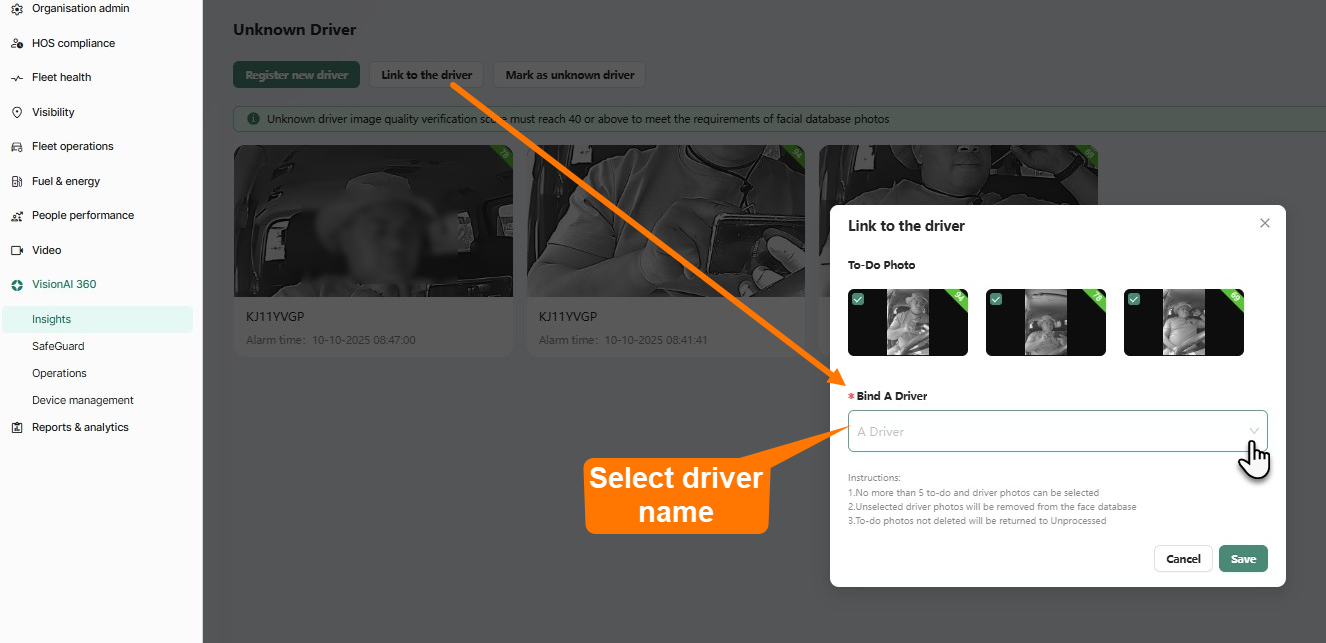Switch to the SafeGuard section
This screenshot has width=1326, height=643.
(x=59, y=346)
